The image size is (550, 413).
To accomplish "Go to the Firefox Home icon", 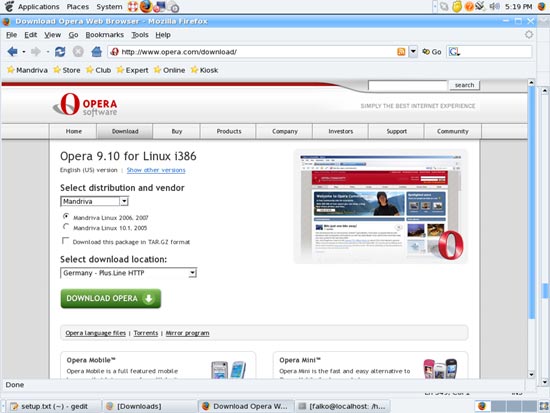I will coord(96,52).
